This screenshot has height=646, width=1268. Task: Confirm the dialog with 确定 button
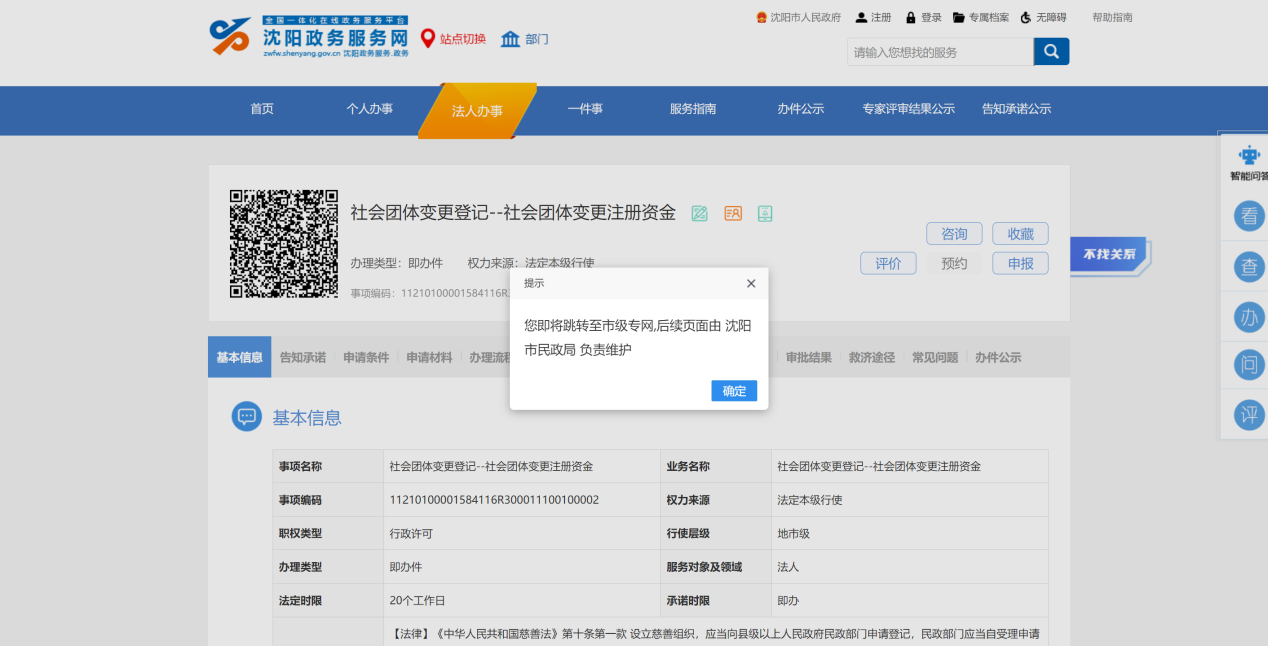click(x=734, y=391)
